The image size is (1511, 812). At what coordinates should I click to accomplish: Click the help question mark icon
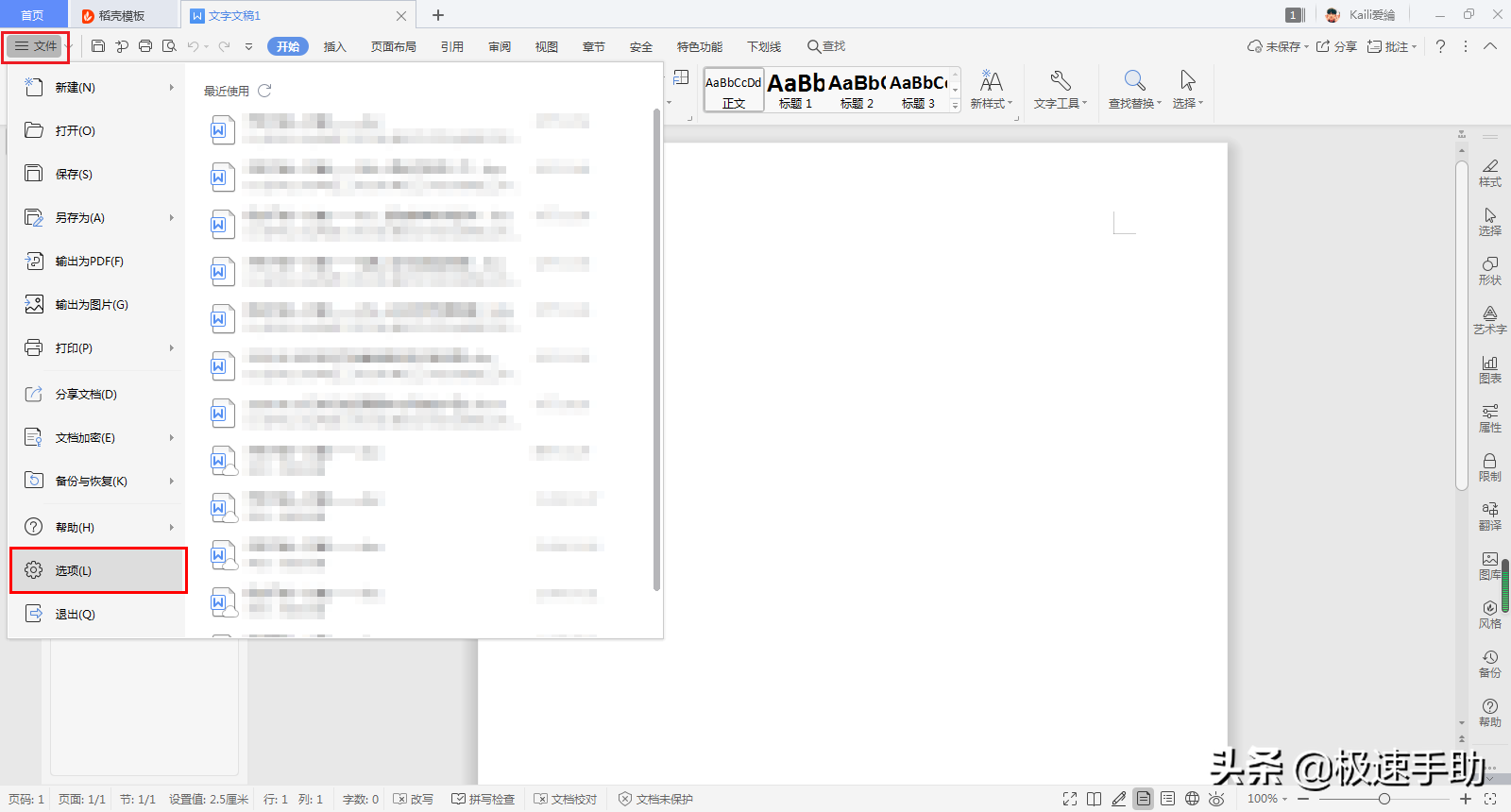click(x=1440, y=46)
